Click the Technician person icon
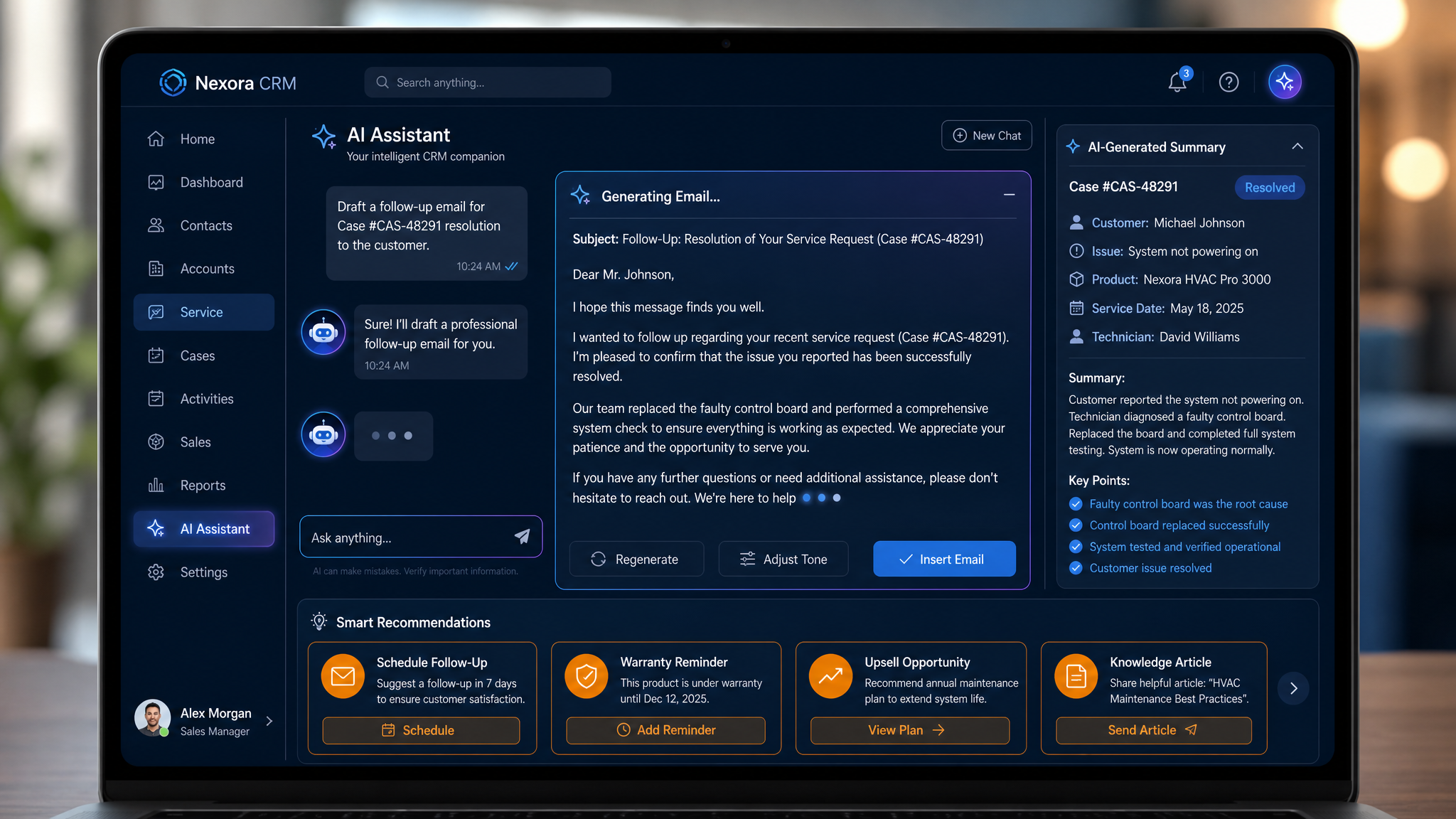This screenshot has width=1456, height=819. coord(1076,336)
